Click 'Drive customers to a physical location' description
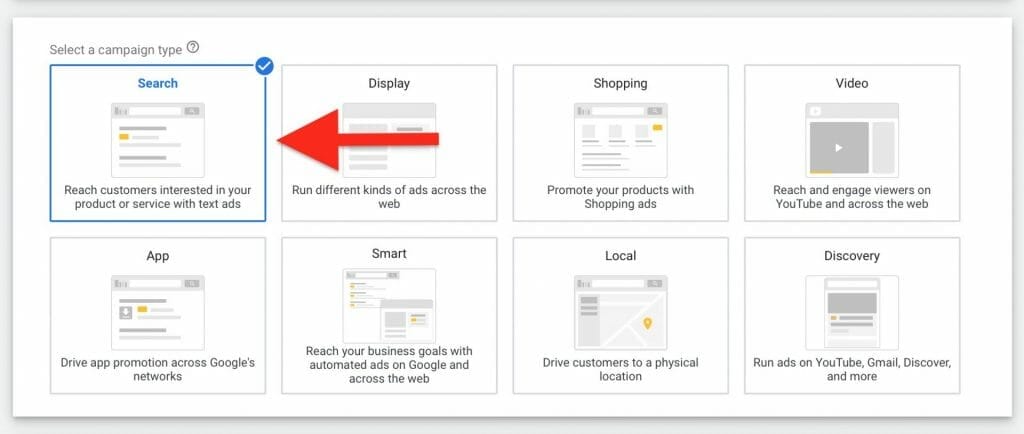The height and width of the screenshot is (434, 1024). pyautogui.click(x=620, y=369)
